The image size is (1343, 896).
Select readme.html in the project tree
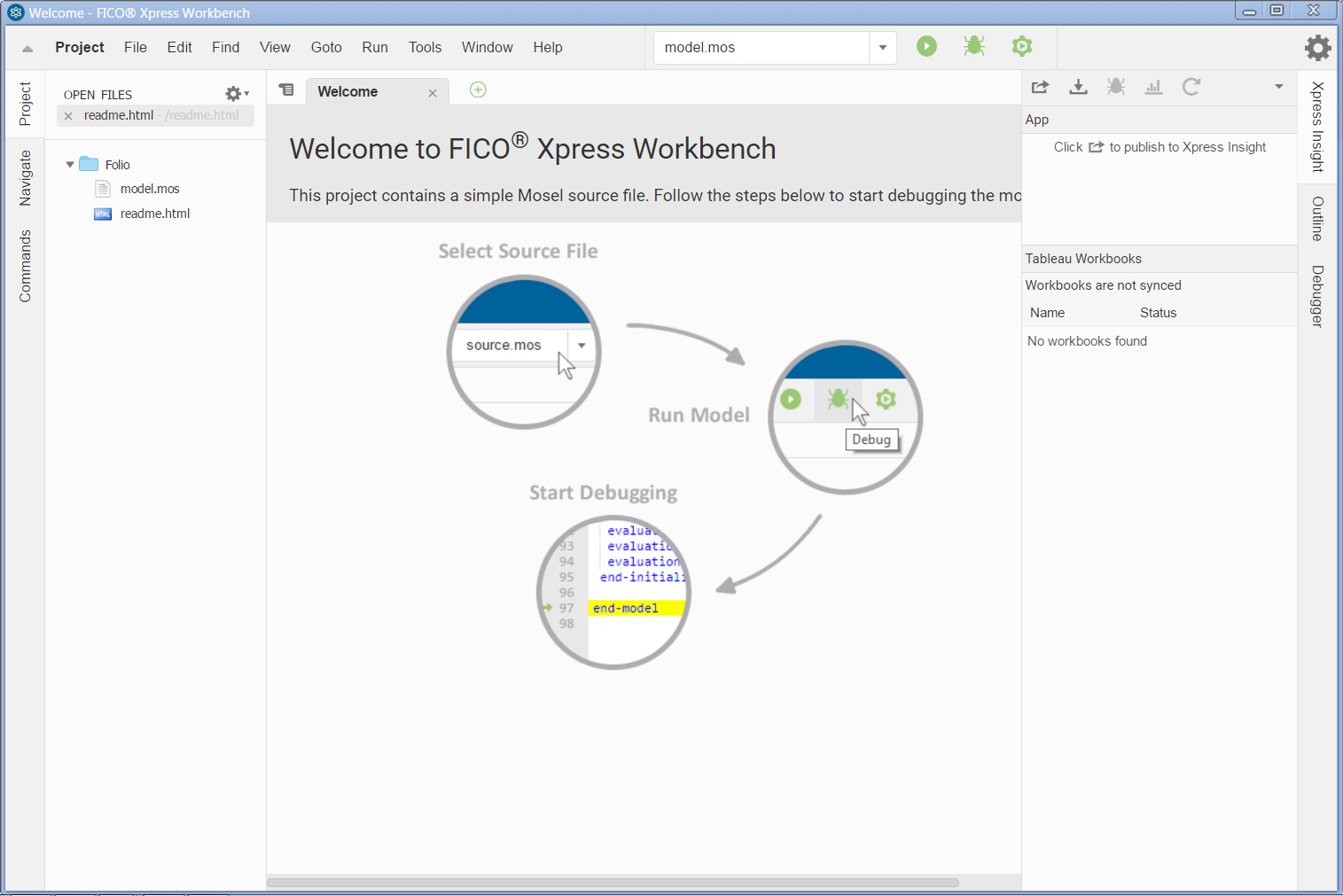click(155, 214)
